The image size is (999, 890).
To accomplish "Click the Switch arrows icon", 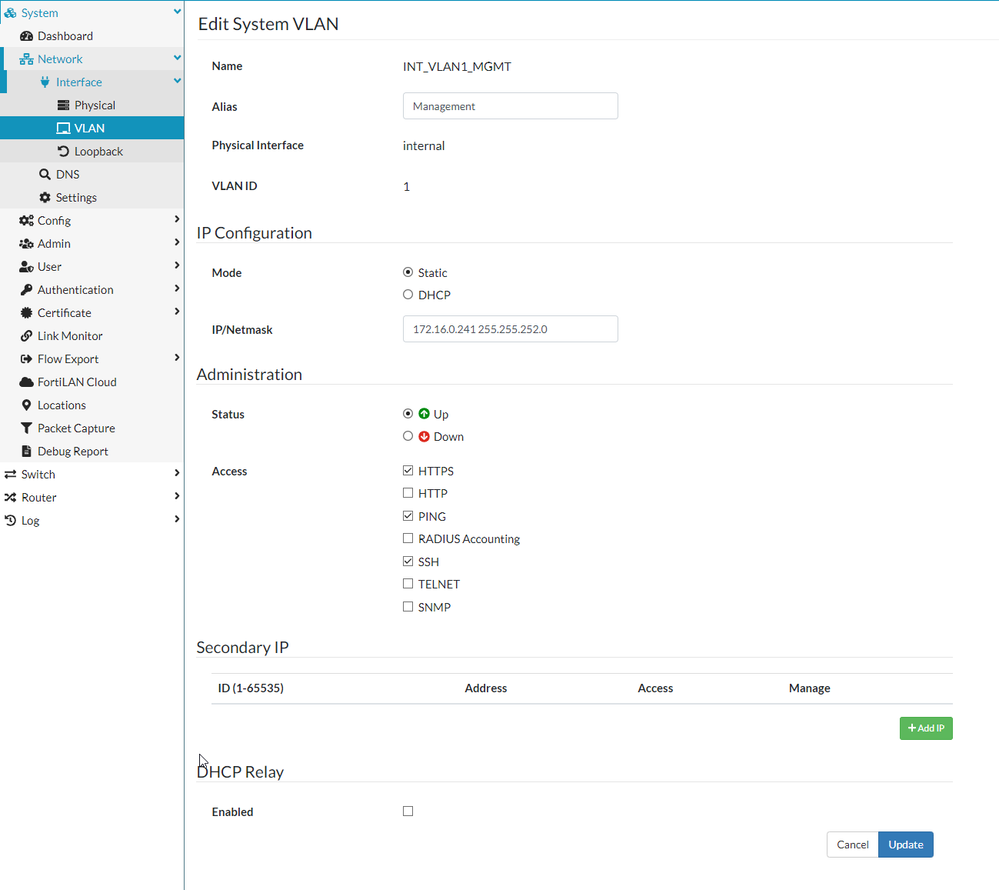I will (10, 475).
